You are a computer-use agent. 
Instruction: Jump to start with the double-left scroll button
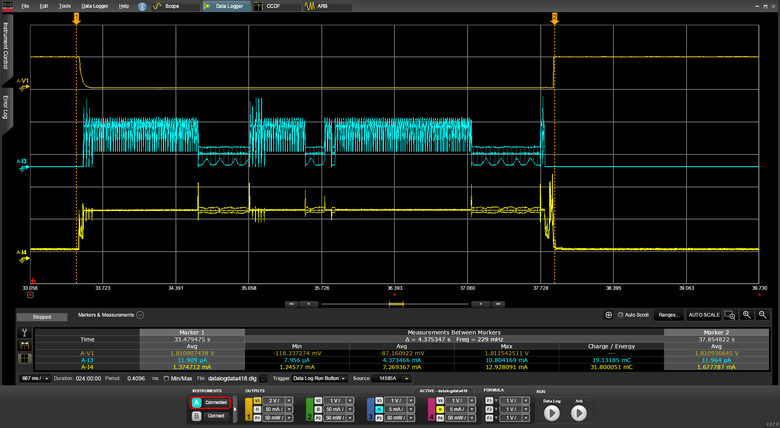[291, 304]
